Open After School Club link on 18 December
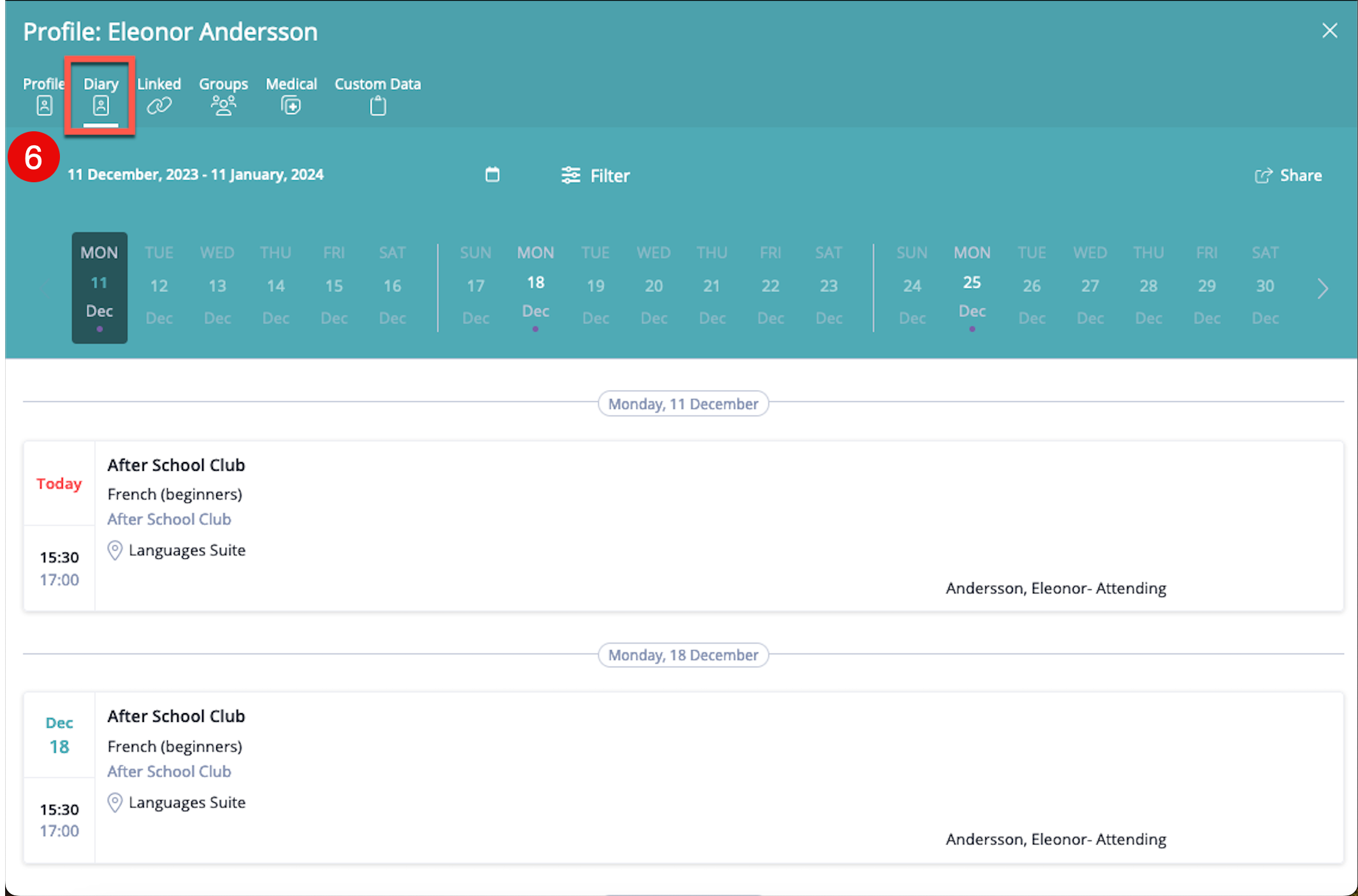The image size is (1358, 896). (x=169, y=771)
